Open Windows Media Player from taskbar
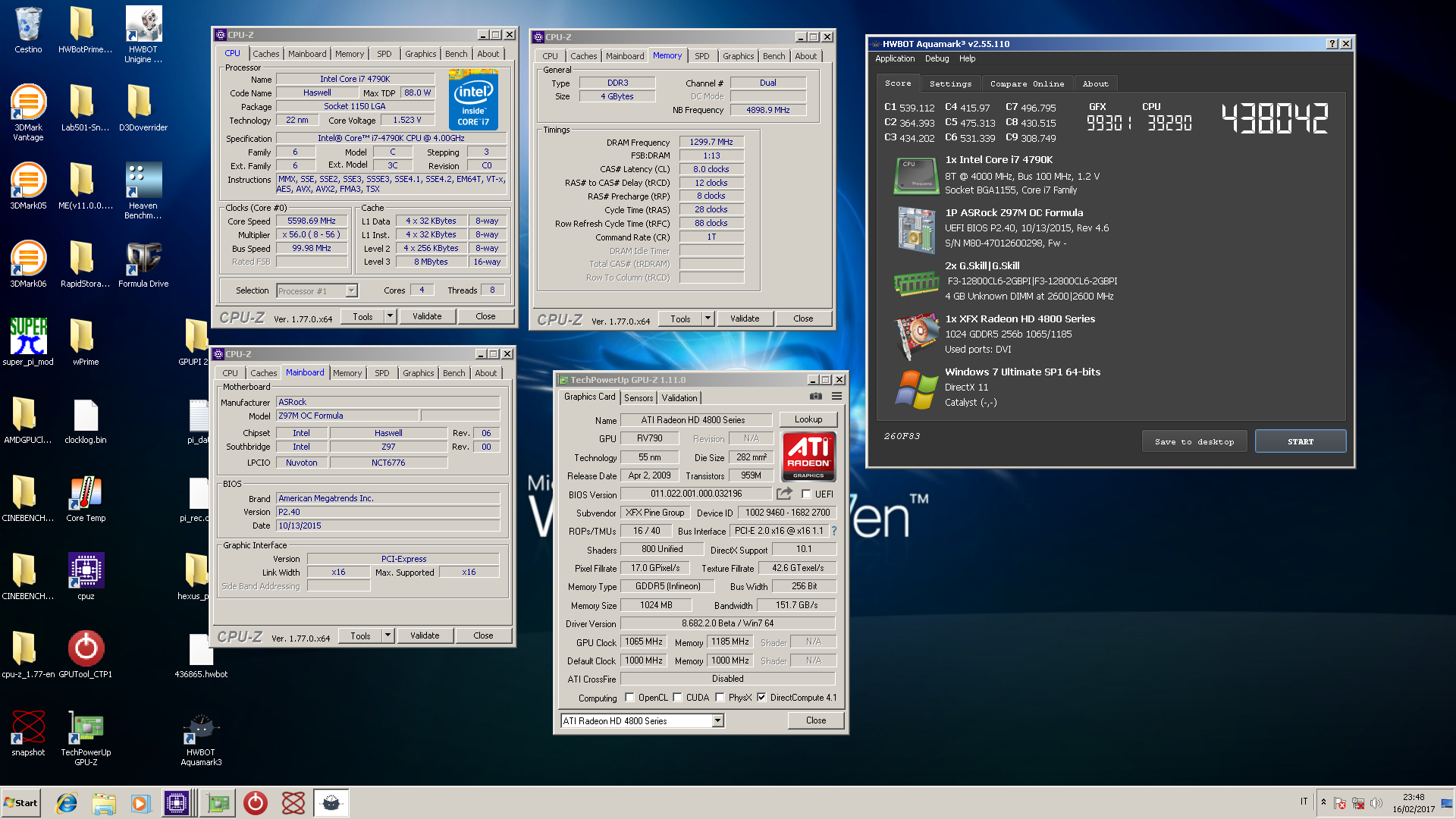 [140, 803]
